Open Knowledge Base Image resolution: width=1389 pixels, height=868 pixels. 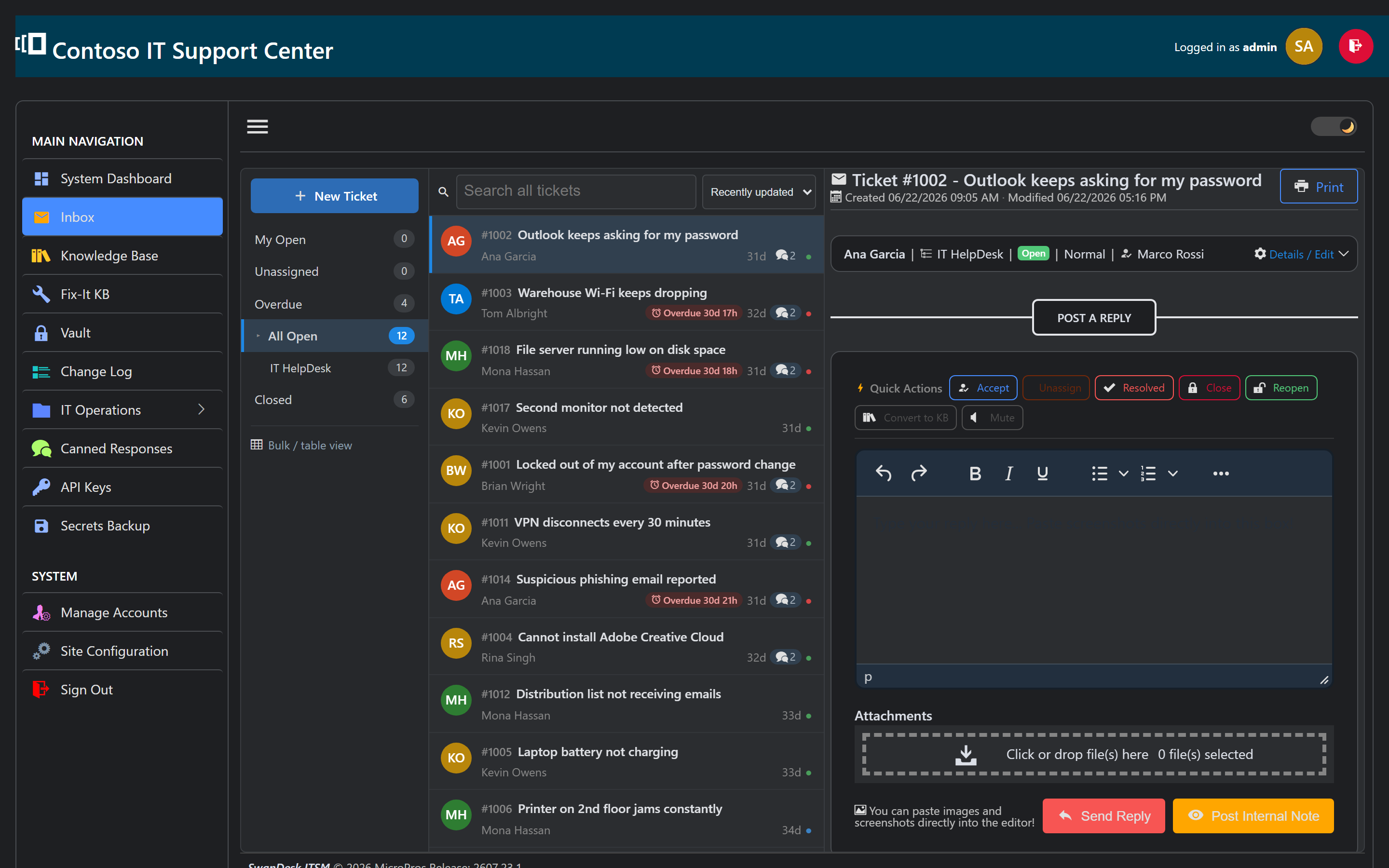click(x=122, y=256)
